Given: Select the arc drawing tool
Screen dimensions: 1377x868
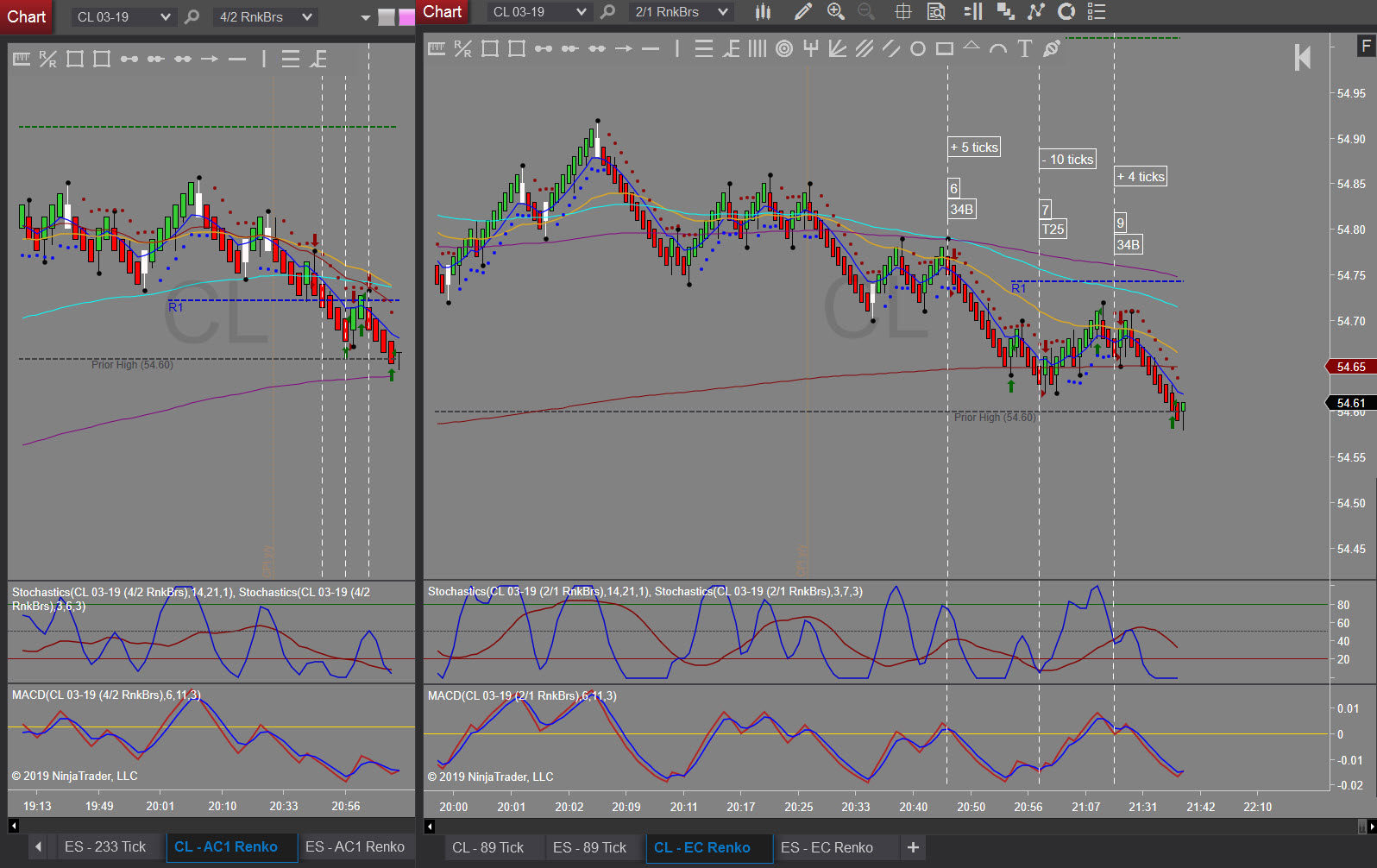Looking at the screenshot, I should point(998,49).
